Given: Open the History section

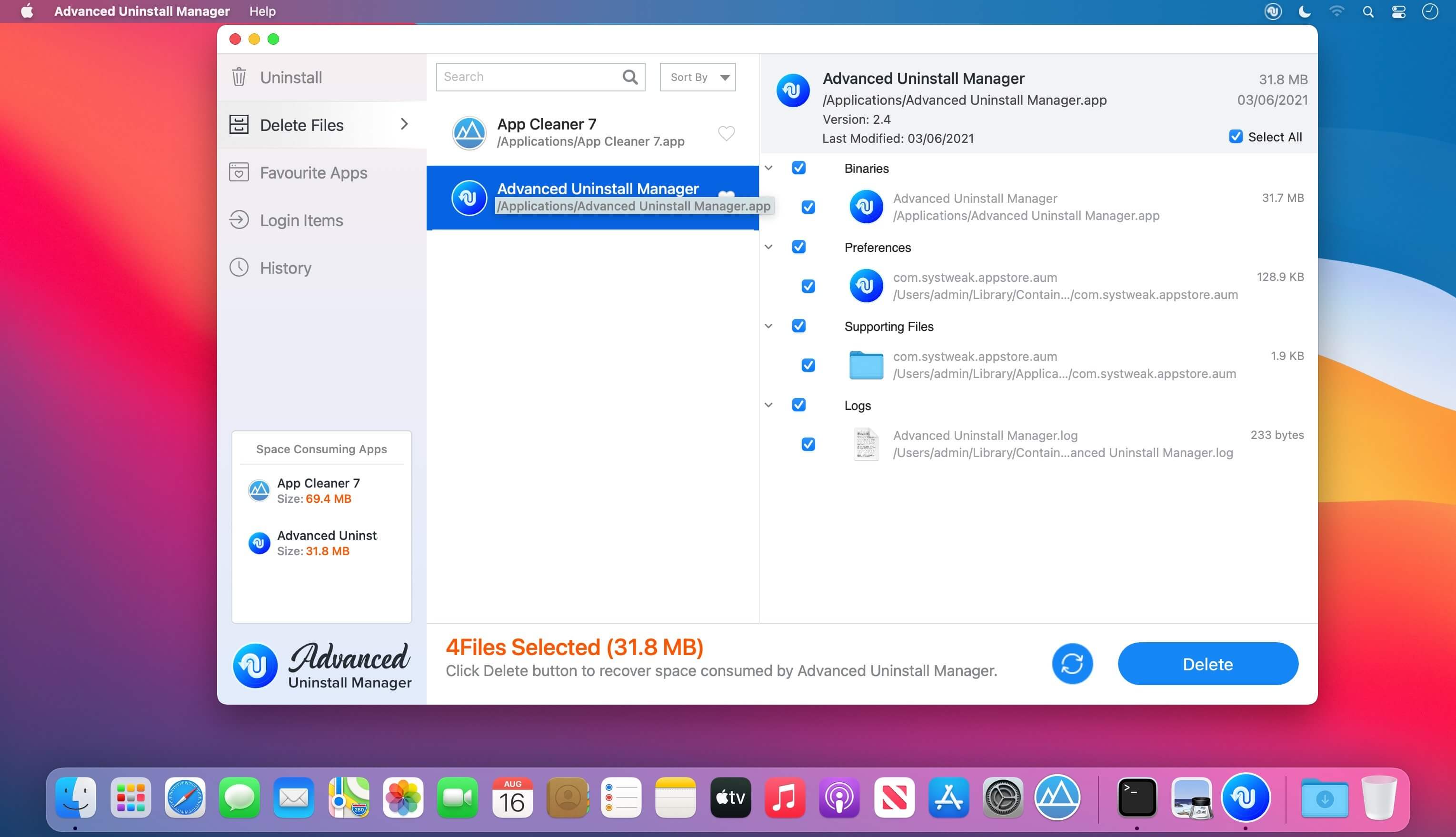Looking at the screenshot, I should pos(285,268).
